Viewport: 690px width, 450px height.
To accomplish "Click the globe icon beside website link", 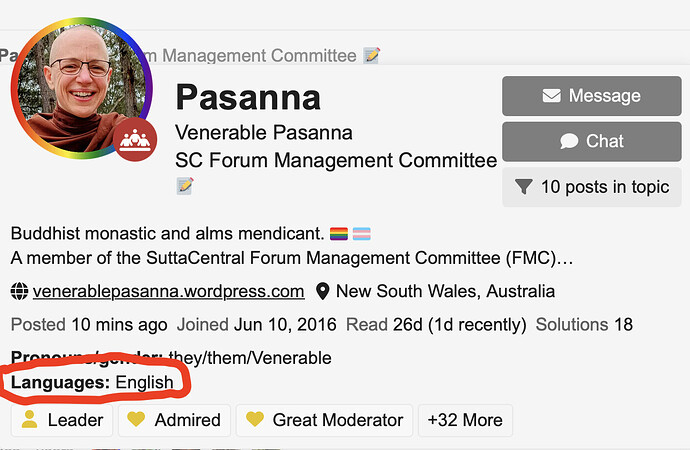I will [x=19, y=291].
